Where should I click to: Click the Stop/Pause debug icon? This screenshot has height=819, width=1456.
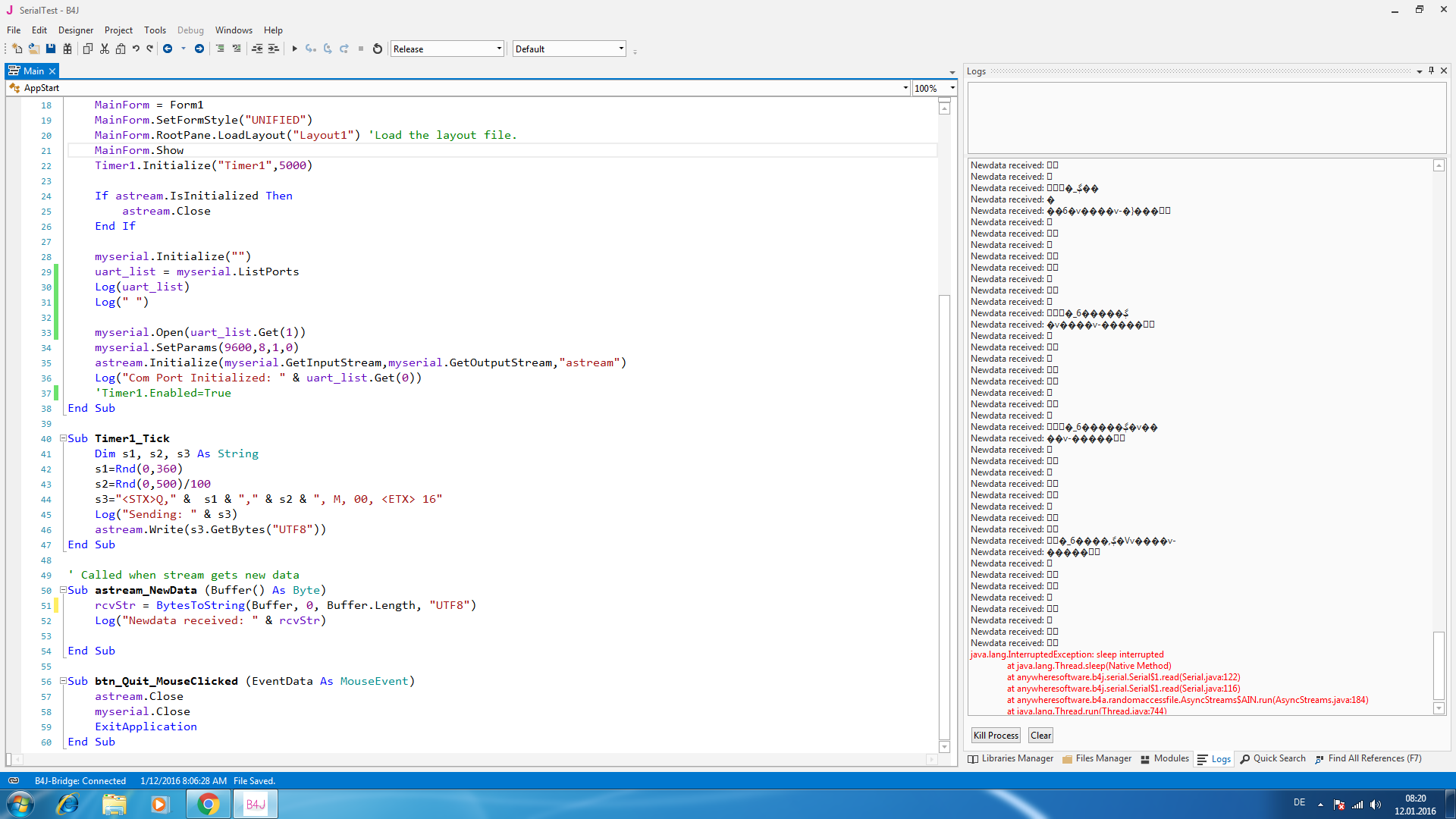(360, 49)
